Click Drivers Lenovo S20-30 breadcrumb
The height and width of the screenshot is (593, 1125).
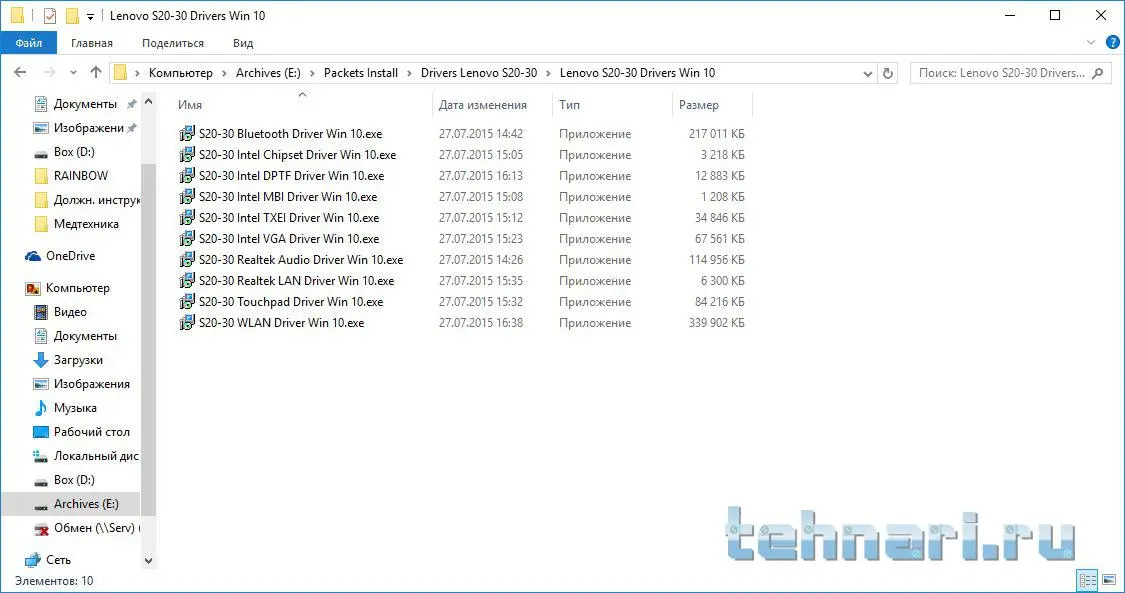tap(479, 73)
